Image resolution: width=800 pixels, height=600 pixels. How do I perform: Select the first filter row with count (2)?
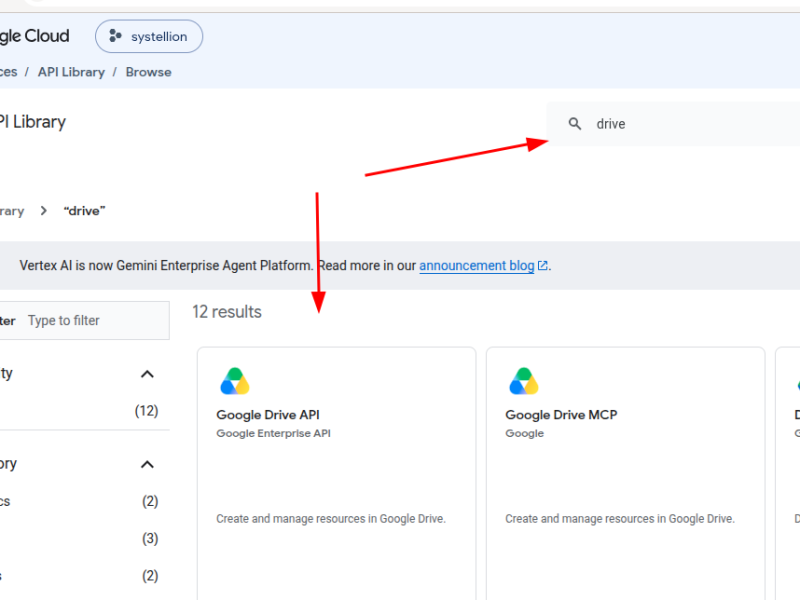tap(79, 501)
